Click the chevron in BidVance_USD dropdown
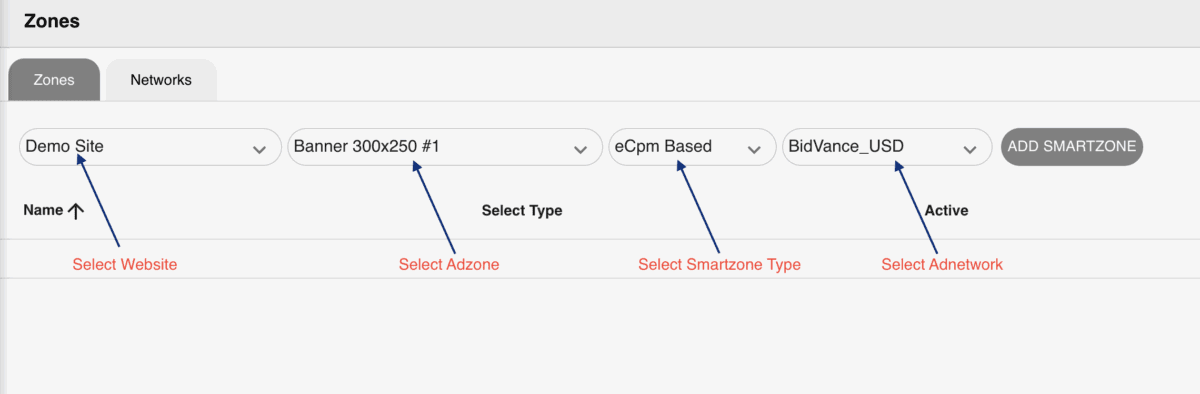1200x394 pixels. point(969,149)
